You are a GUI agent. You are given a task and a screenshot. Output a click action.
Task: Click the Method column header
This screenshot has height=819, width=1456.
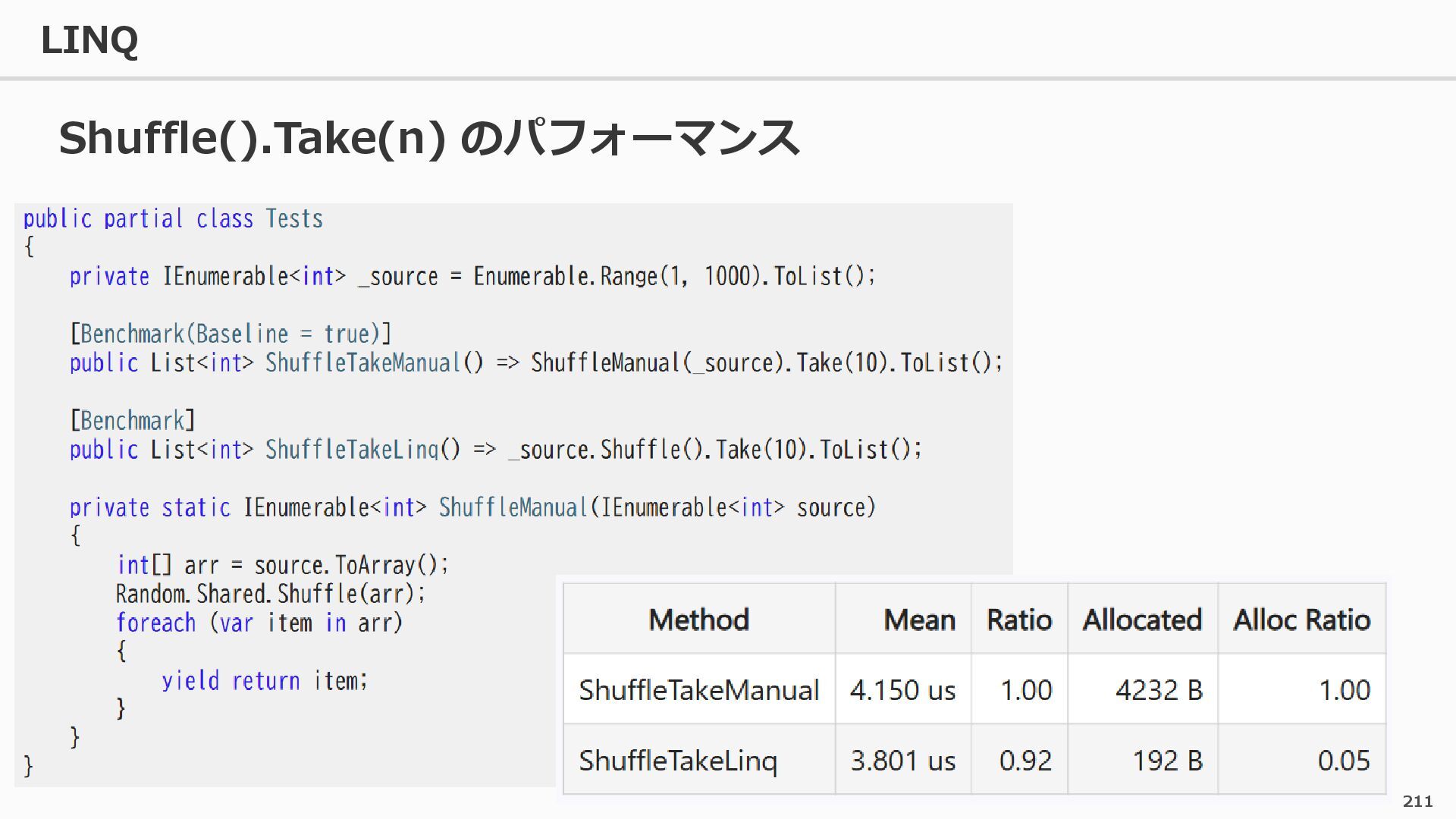(698, 620)
